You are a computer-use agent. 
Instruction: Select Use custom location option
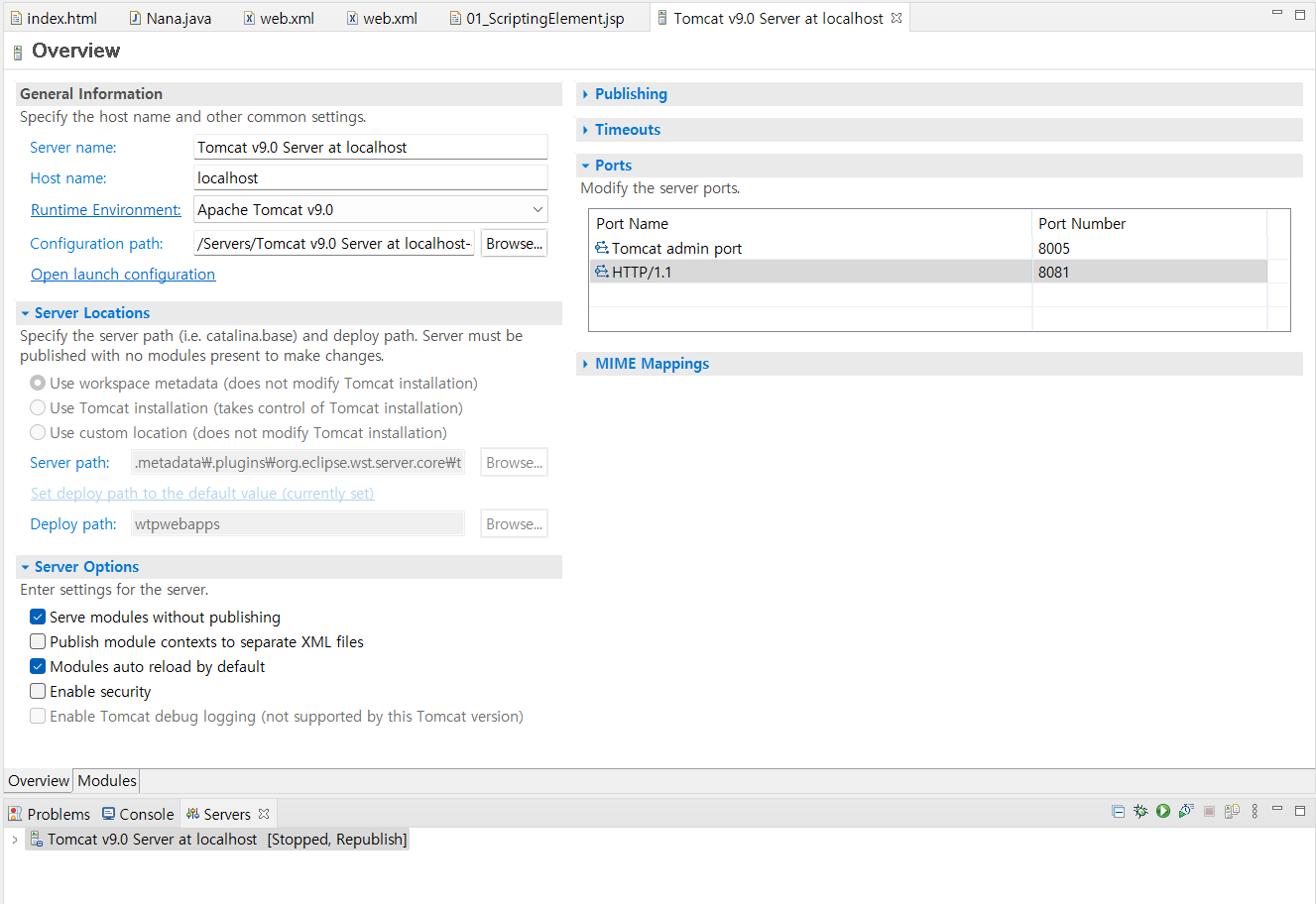[38, 432]
